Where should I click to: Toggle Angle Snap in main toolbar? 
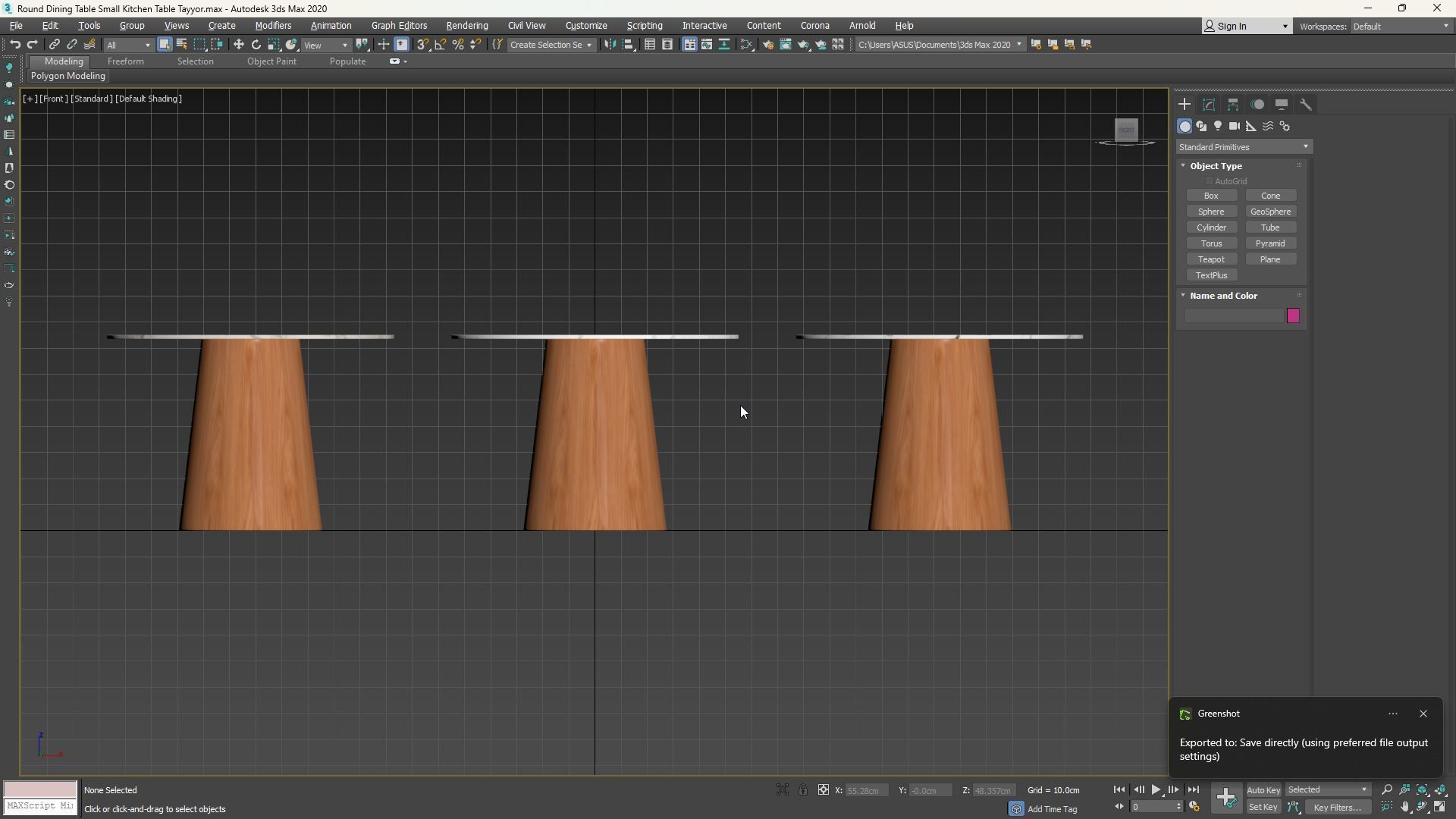(x=441, y=45)
